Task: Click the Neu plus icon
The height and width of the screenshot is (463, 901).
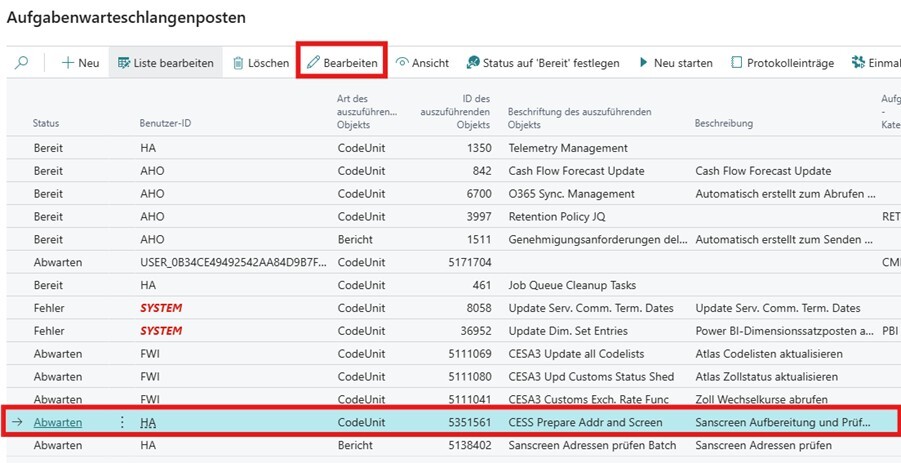Action: pyautogui.click(x=68, y=63)
